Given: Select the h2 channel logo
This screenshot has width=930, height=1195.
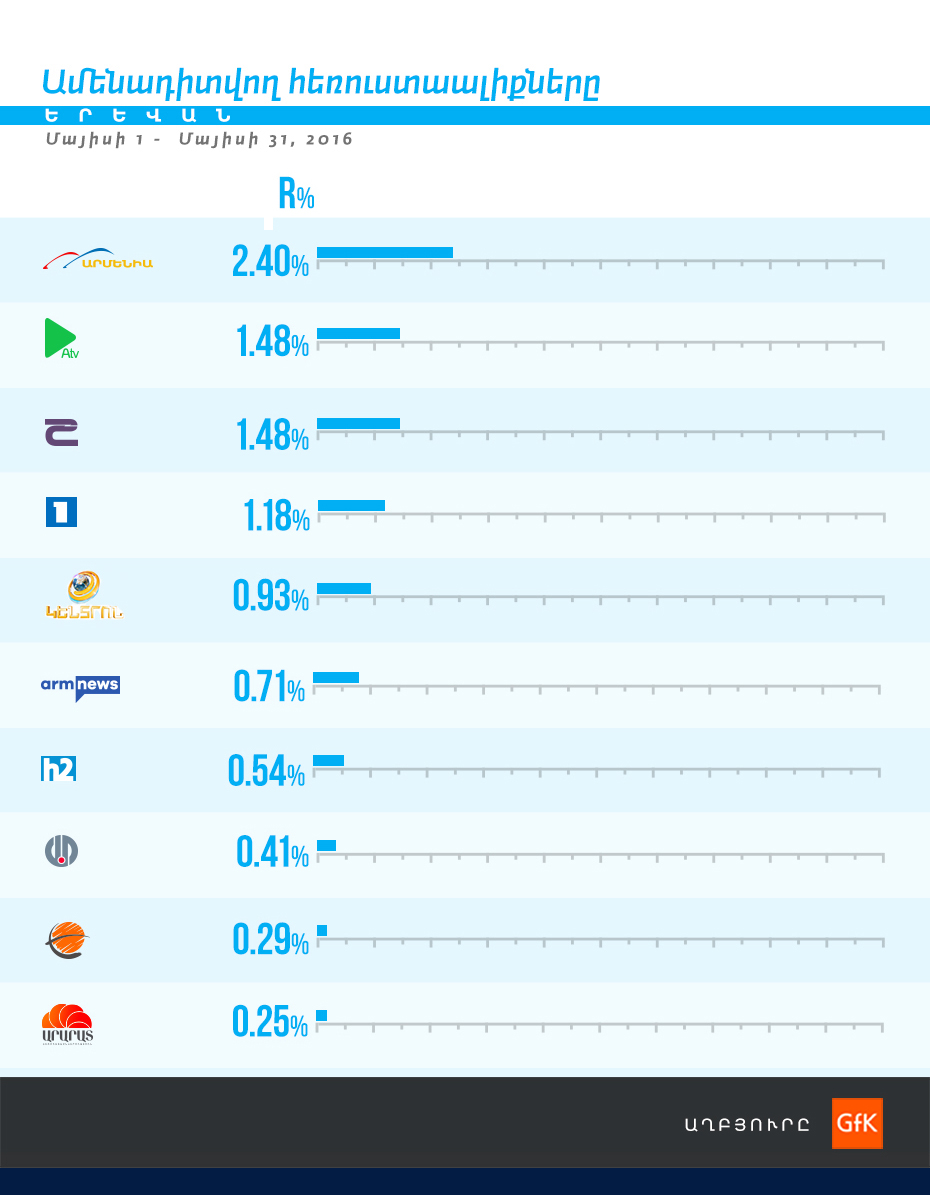Looking at the screenshot, I should coord(58,769).
